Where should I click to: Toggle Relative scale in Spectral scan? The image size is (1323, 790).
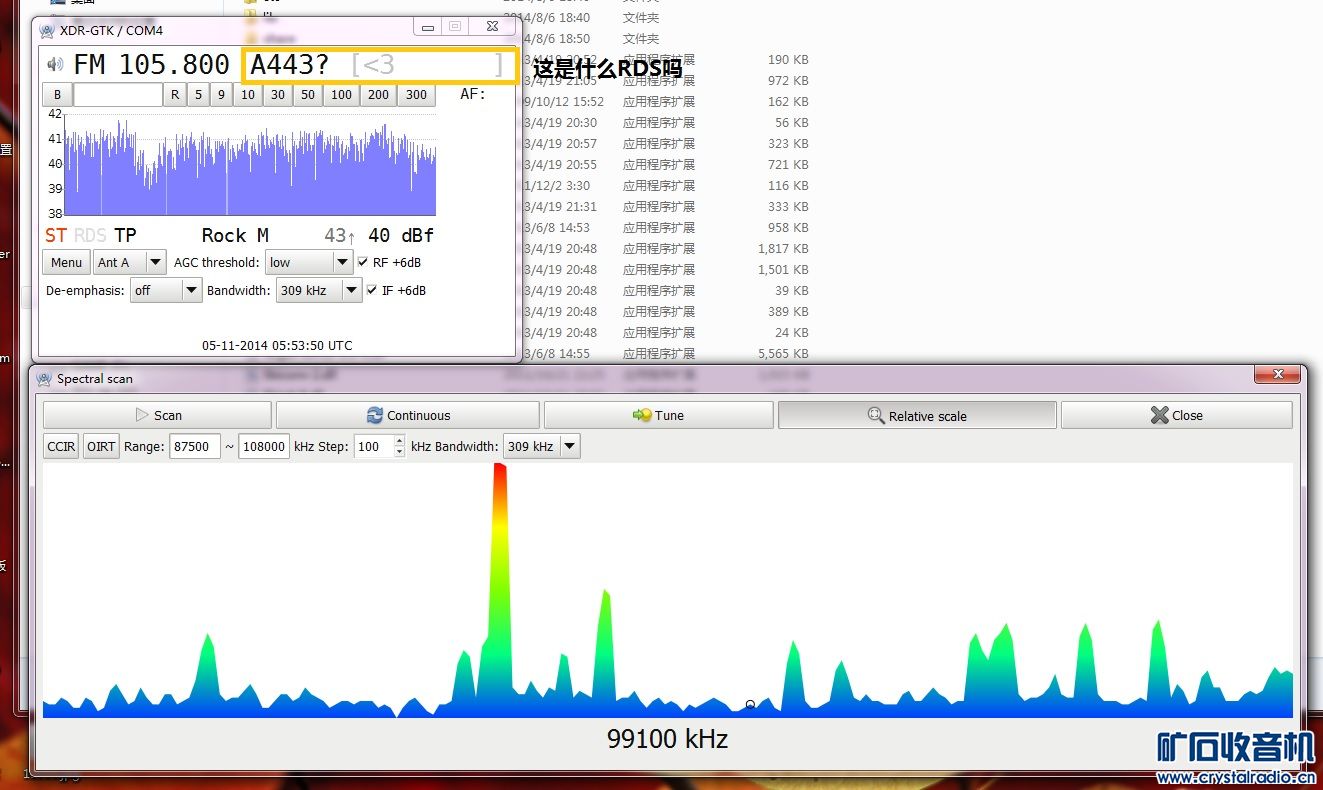tap(916, 415)
